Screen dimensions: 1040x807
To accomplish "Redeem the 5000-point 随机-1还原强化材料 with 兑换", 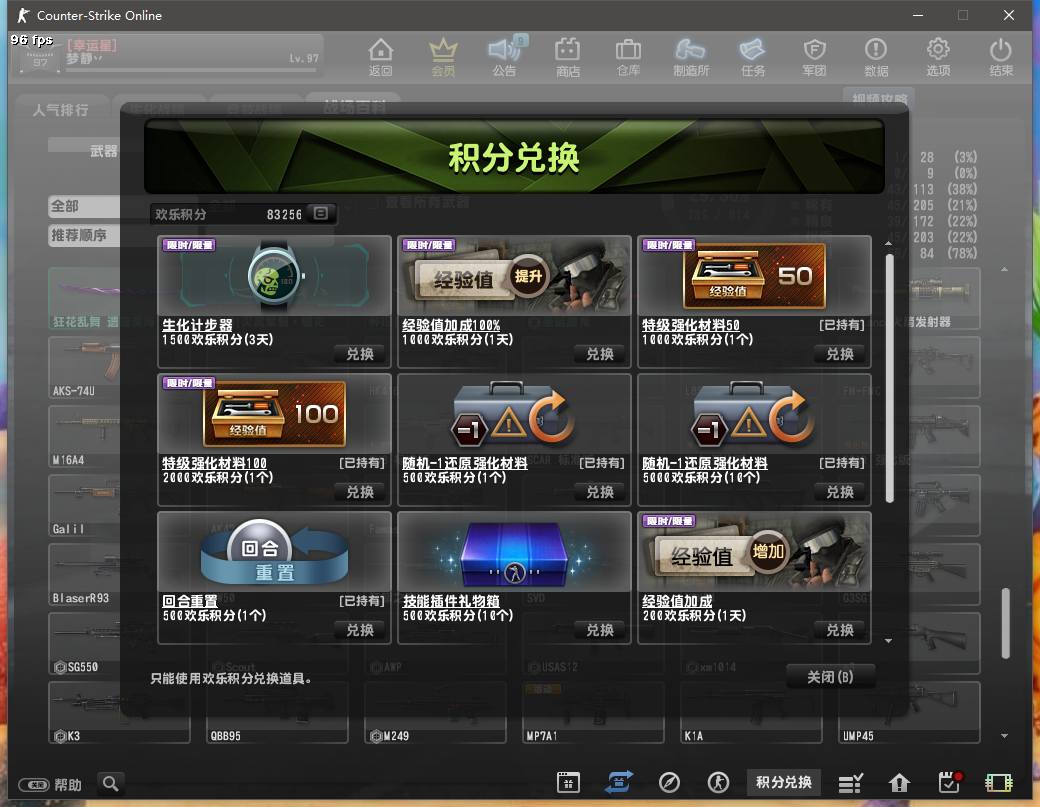I will [x=840, y=492].
